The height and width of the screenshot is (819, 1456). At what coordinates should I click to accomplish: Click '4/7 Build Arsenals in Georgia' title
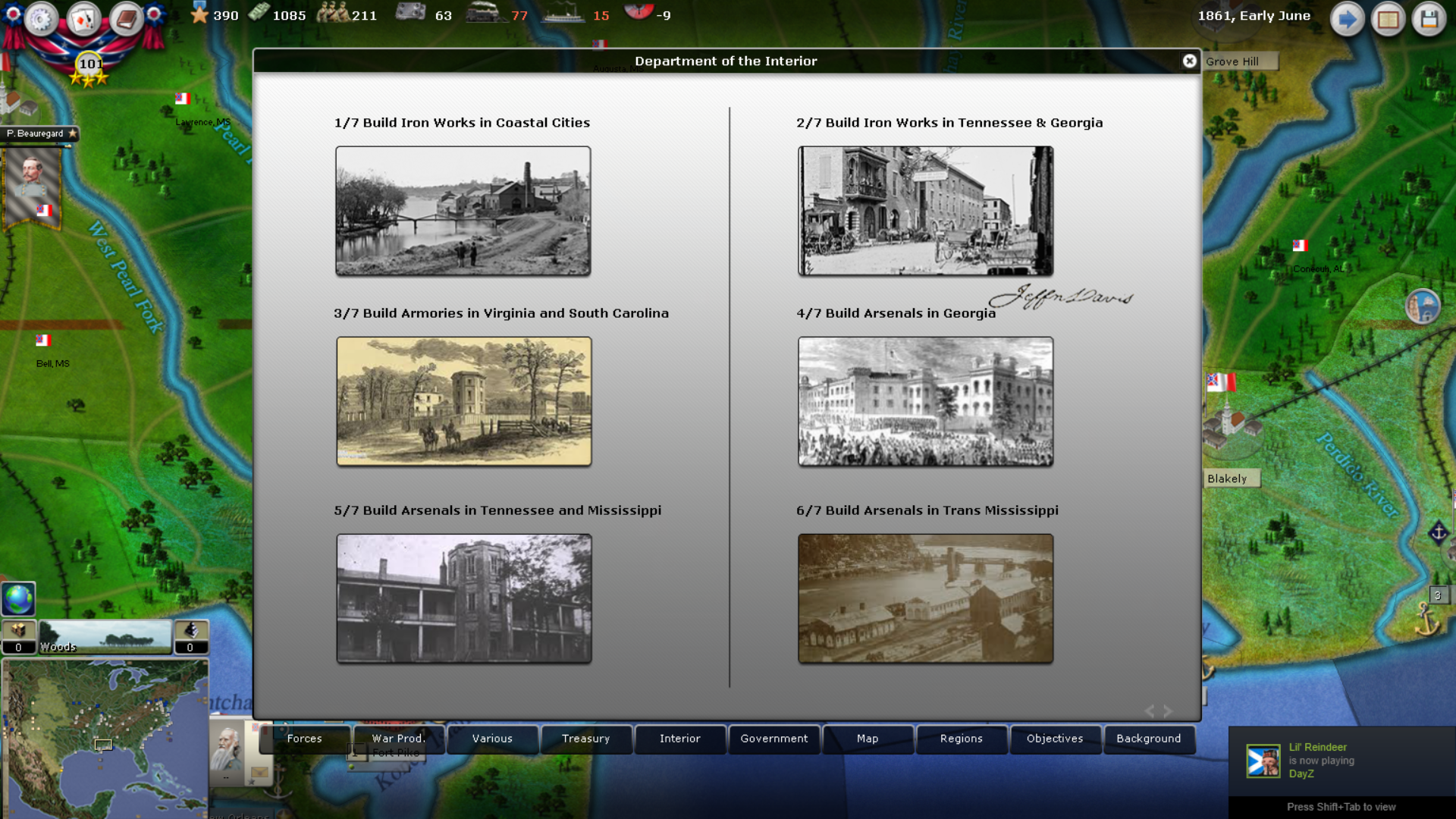tap(896, 313)
